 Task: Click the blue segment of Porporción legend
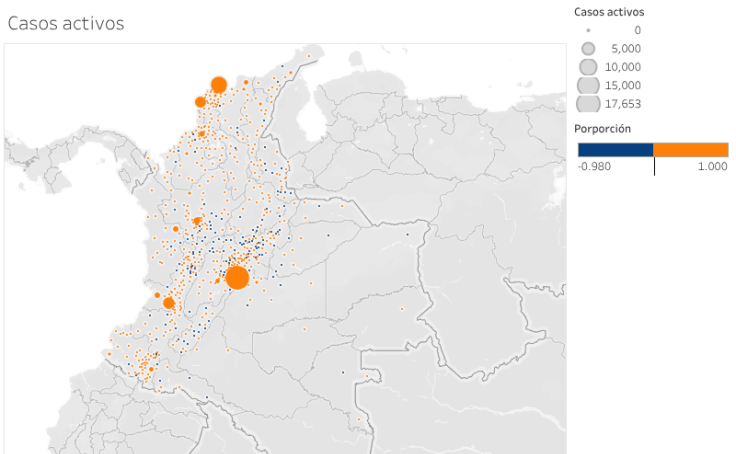click(615, 150)
